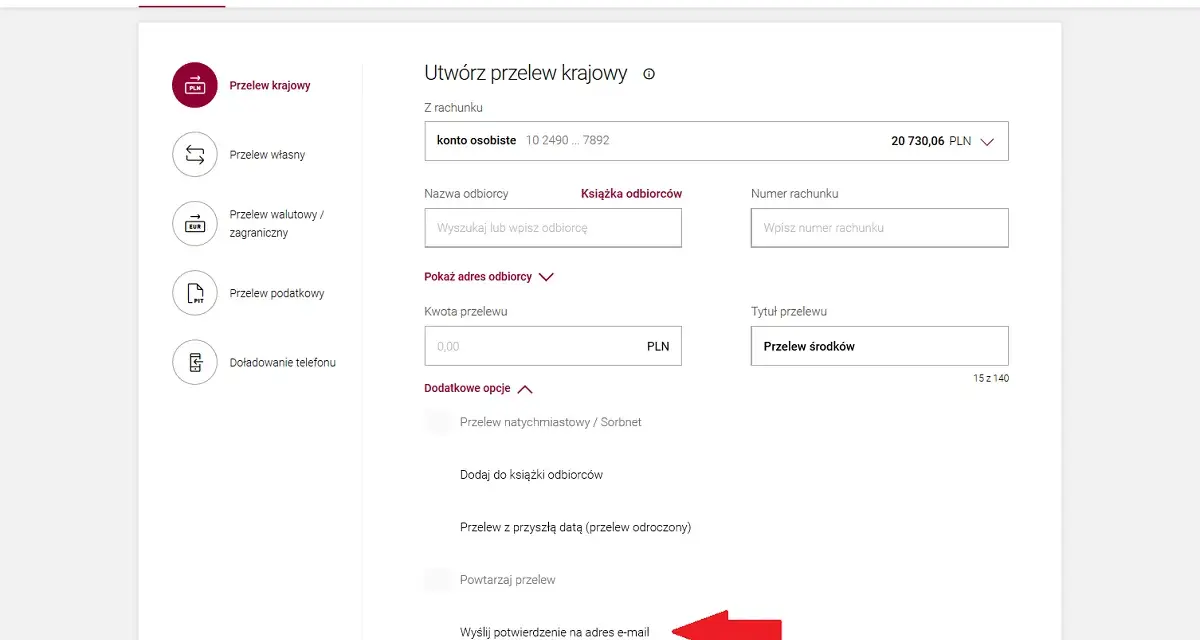
Task: Select the phone top-up icon
Action: click(195, 362)
